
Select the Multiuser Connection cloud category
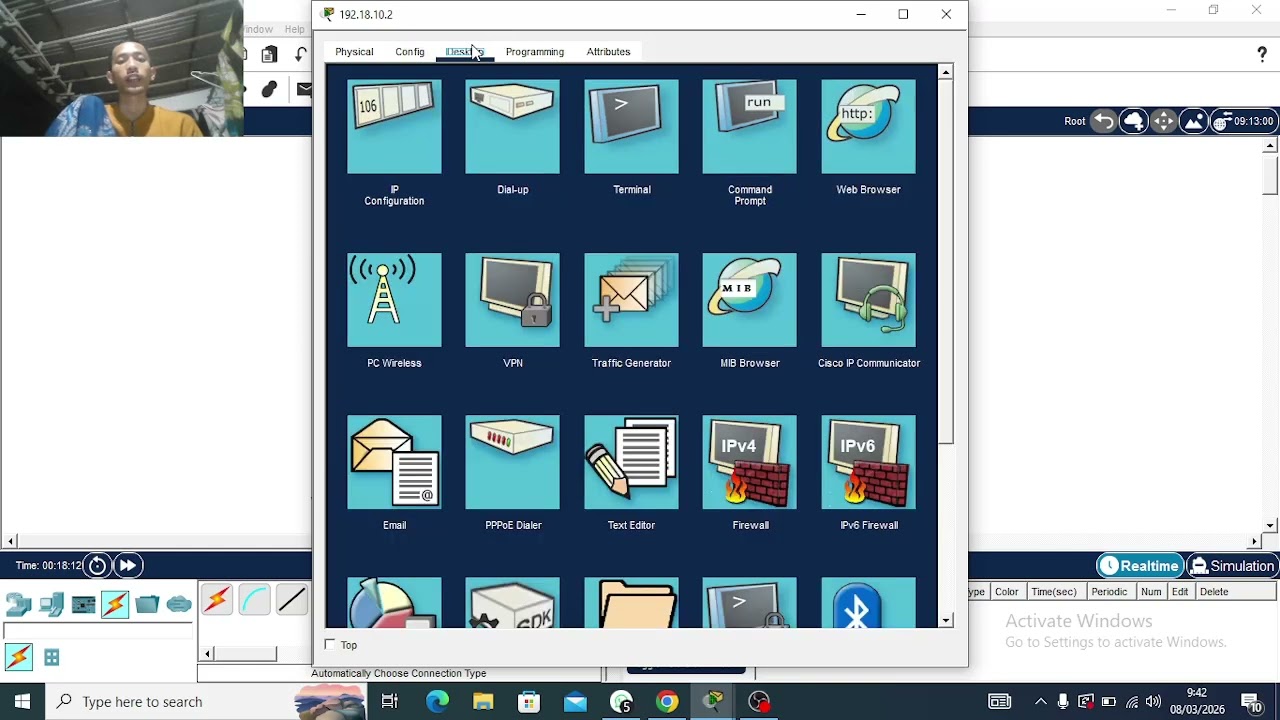179,604
